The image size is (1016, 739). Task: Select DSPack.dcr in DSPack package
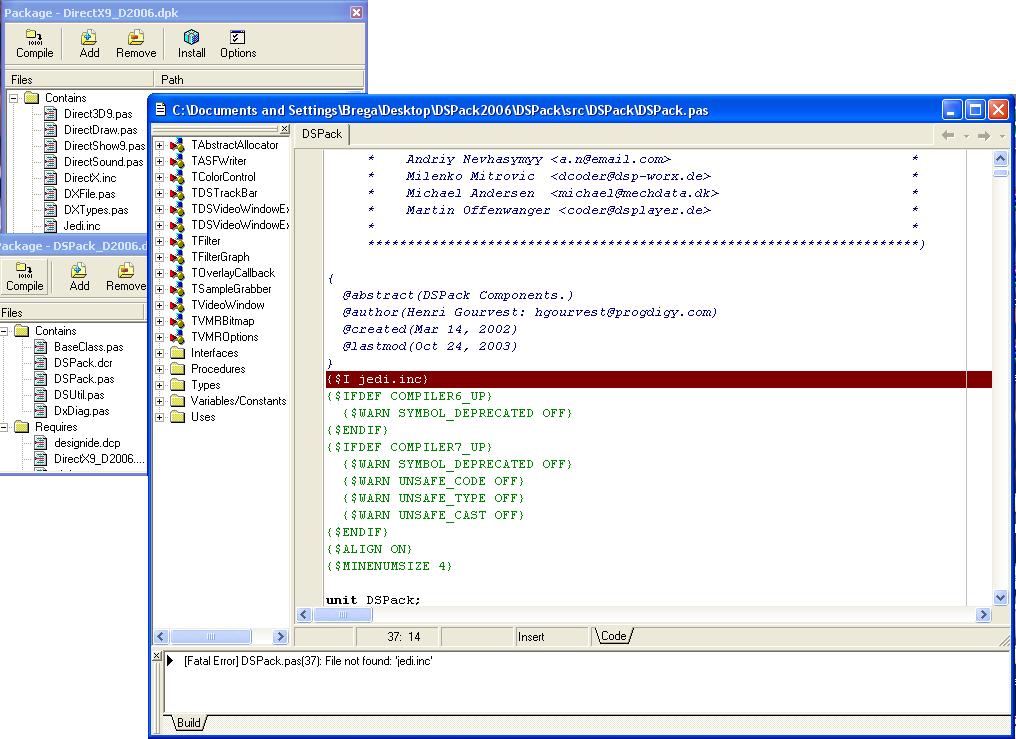[x=83, y=363]
